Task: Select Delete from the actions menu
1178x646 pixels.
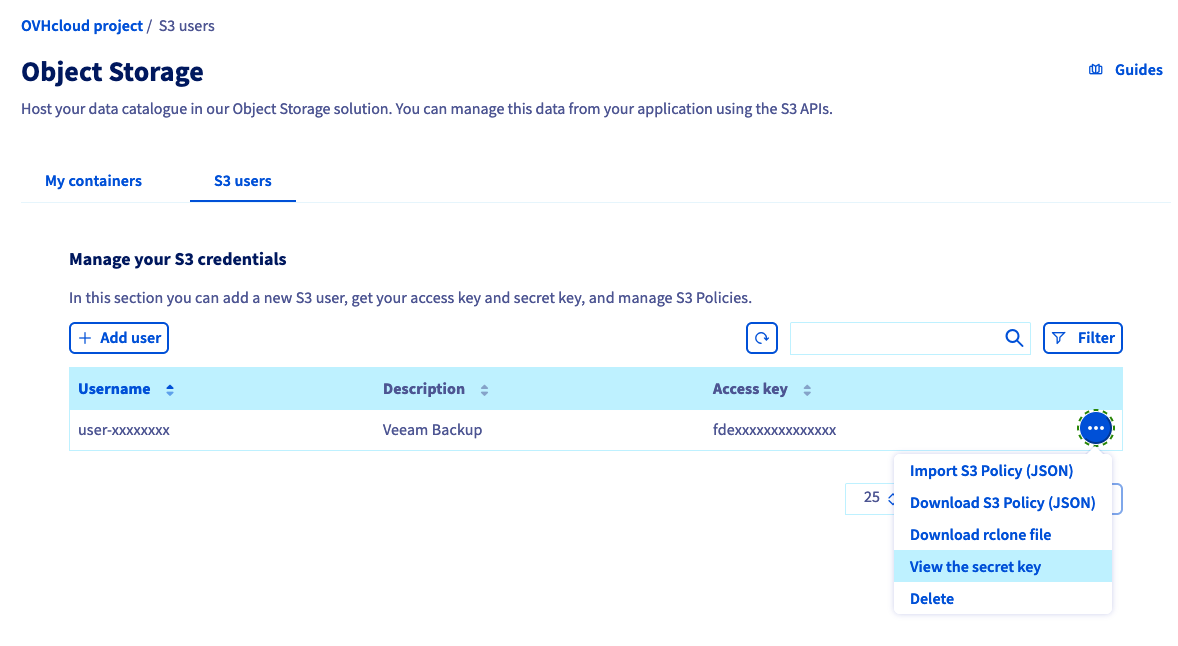Action: pyautogui.click(x=931, y=598)
